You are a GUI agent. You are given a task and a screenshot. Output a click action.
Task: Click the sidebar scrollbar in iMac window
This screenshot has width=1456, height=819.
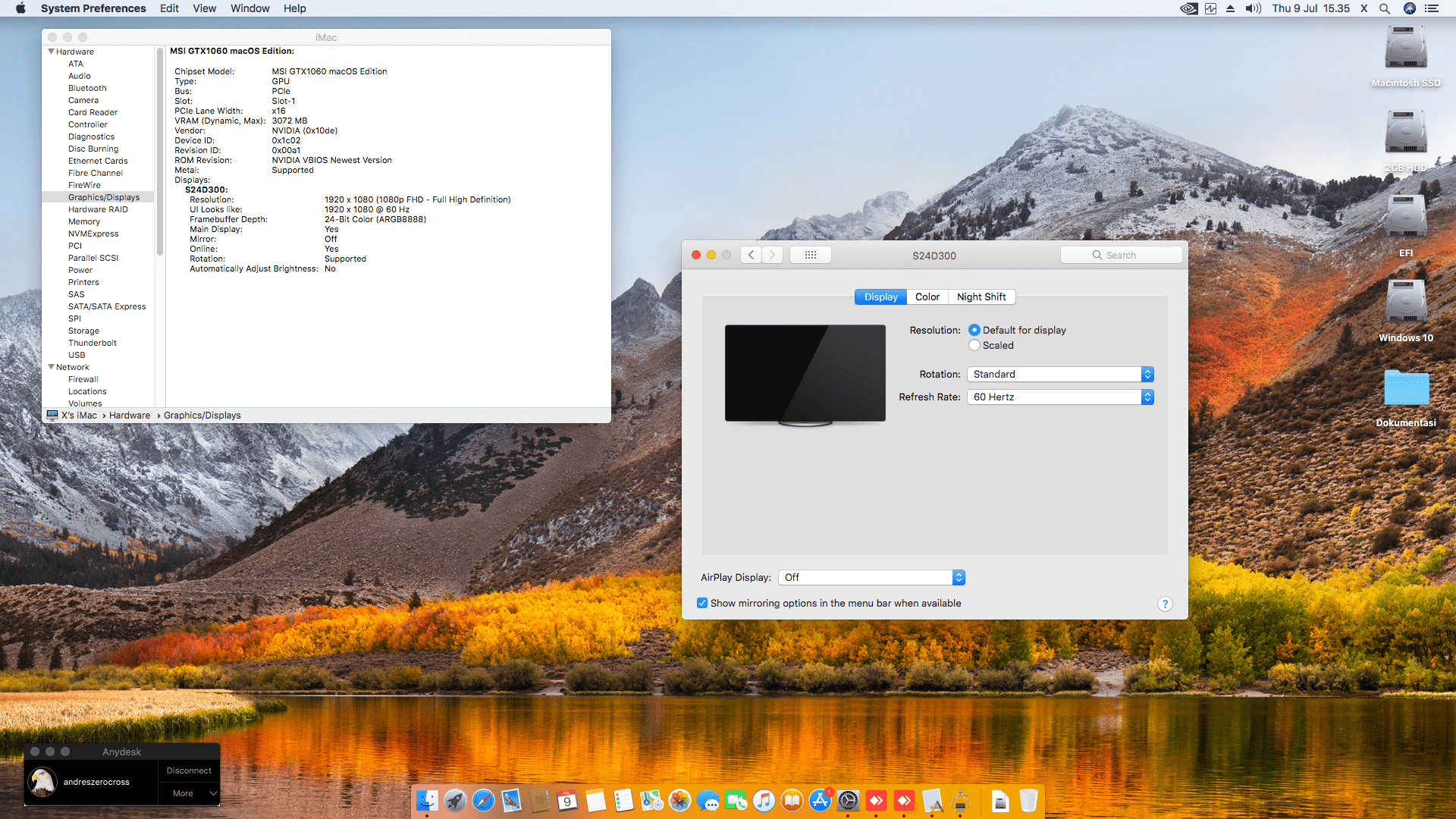[160, 152]
